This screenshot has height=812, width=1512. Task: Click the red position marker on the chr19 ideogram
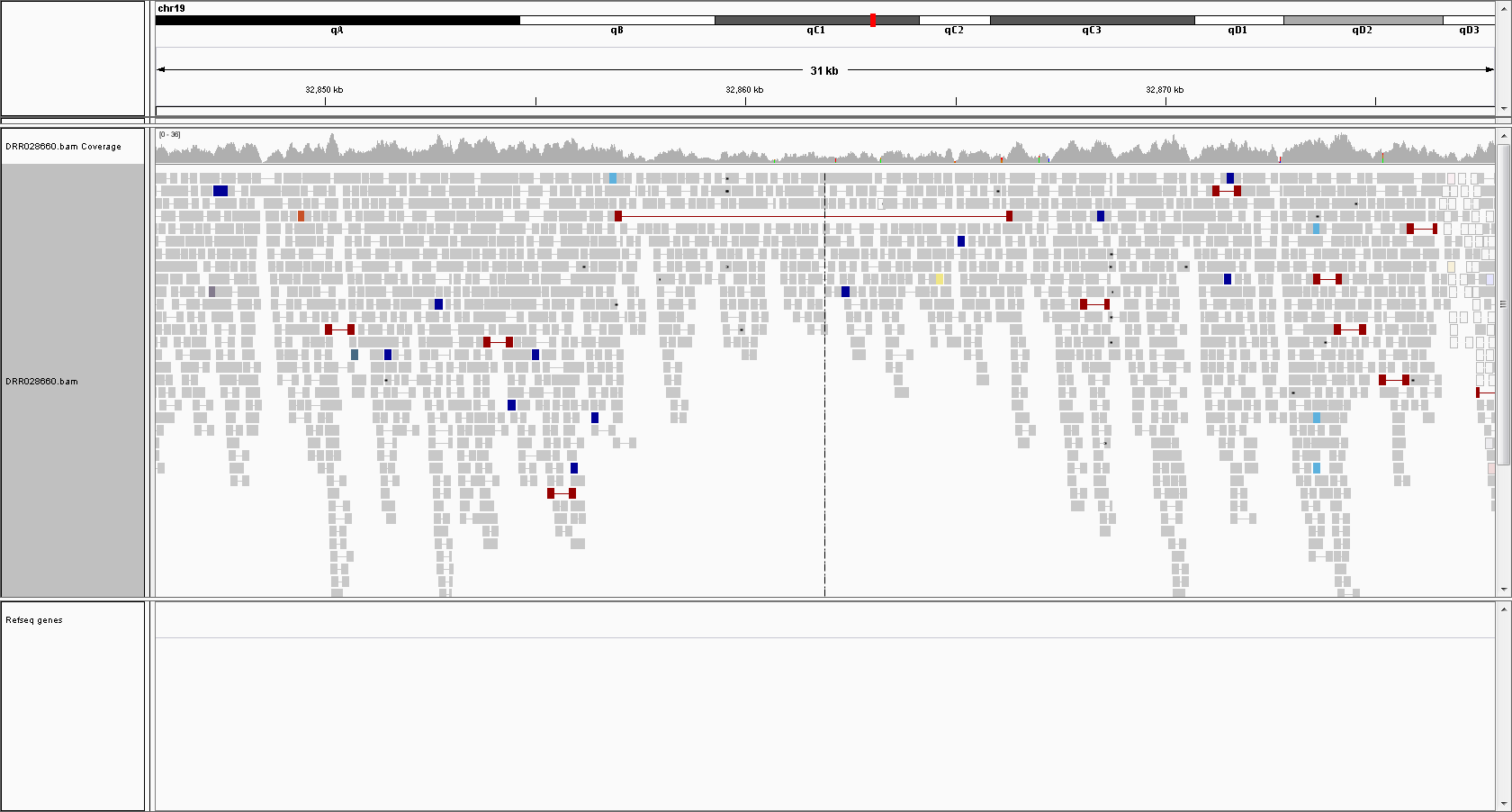click(873, 20)
